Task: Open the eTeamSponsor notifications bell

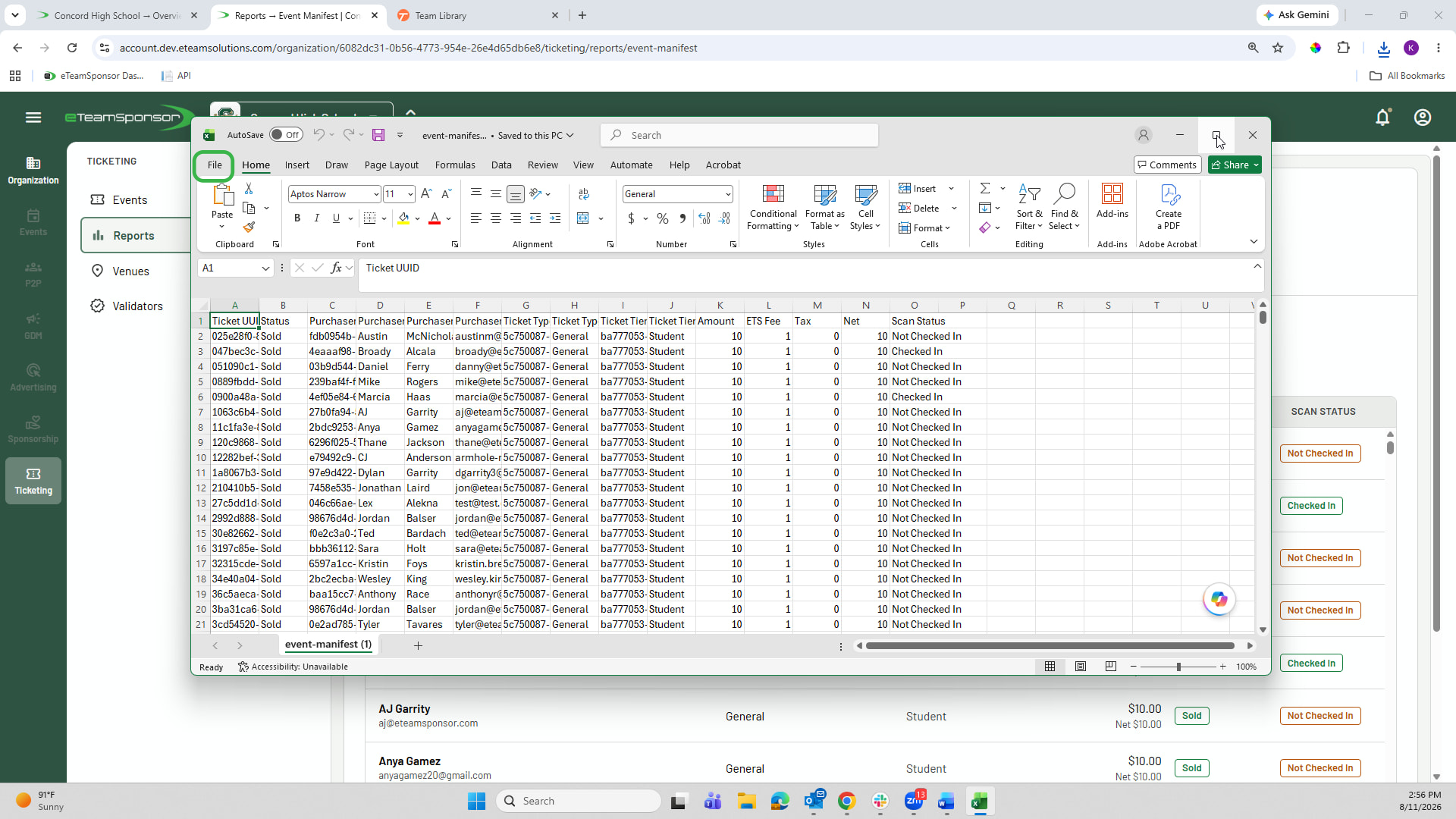Action: 1382,118
